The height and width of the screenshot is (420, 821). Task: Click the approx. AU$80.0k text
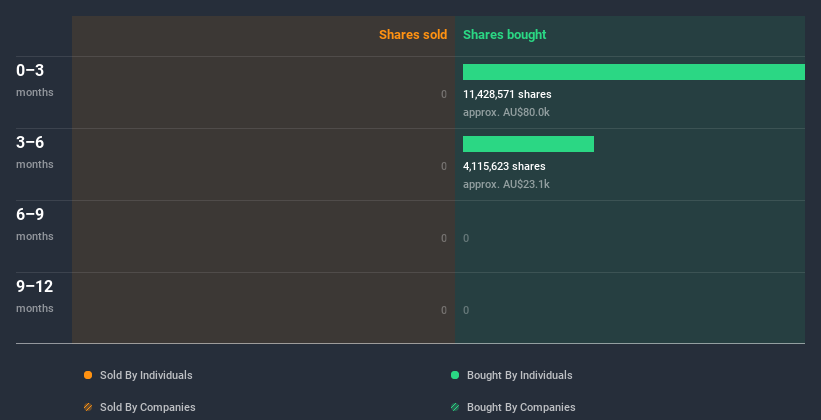click(x=506, y=112)
